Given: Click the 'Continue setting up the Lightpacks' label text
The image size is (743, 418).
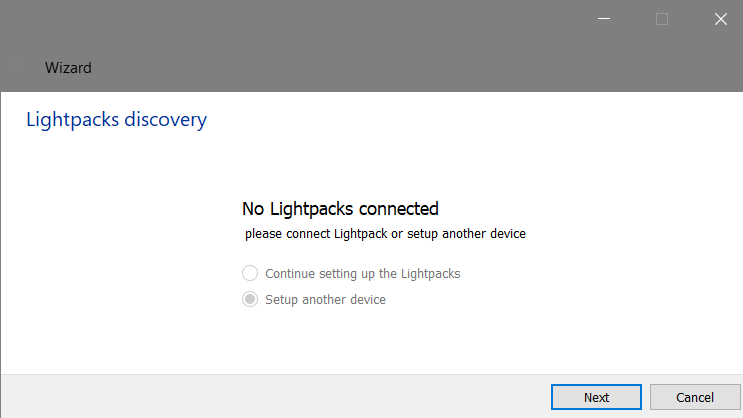Looking at the screenshot, I should pos(362,273).
